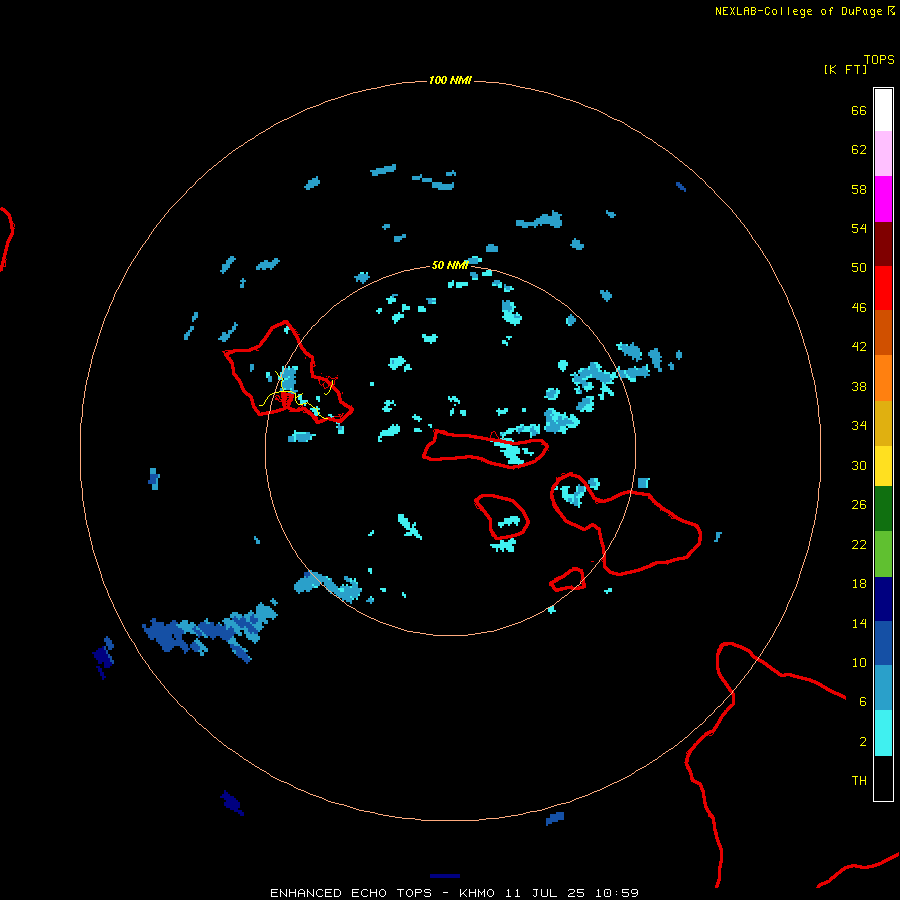Click the navy swatch near 14-18

(883, 599)
